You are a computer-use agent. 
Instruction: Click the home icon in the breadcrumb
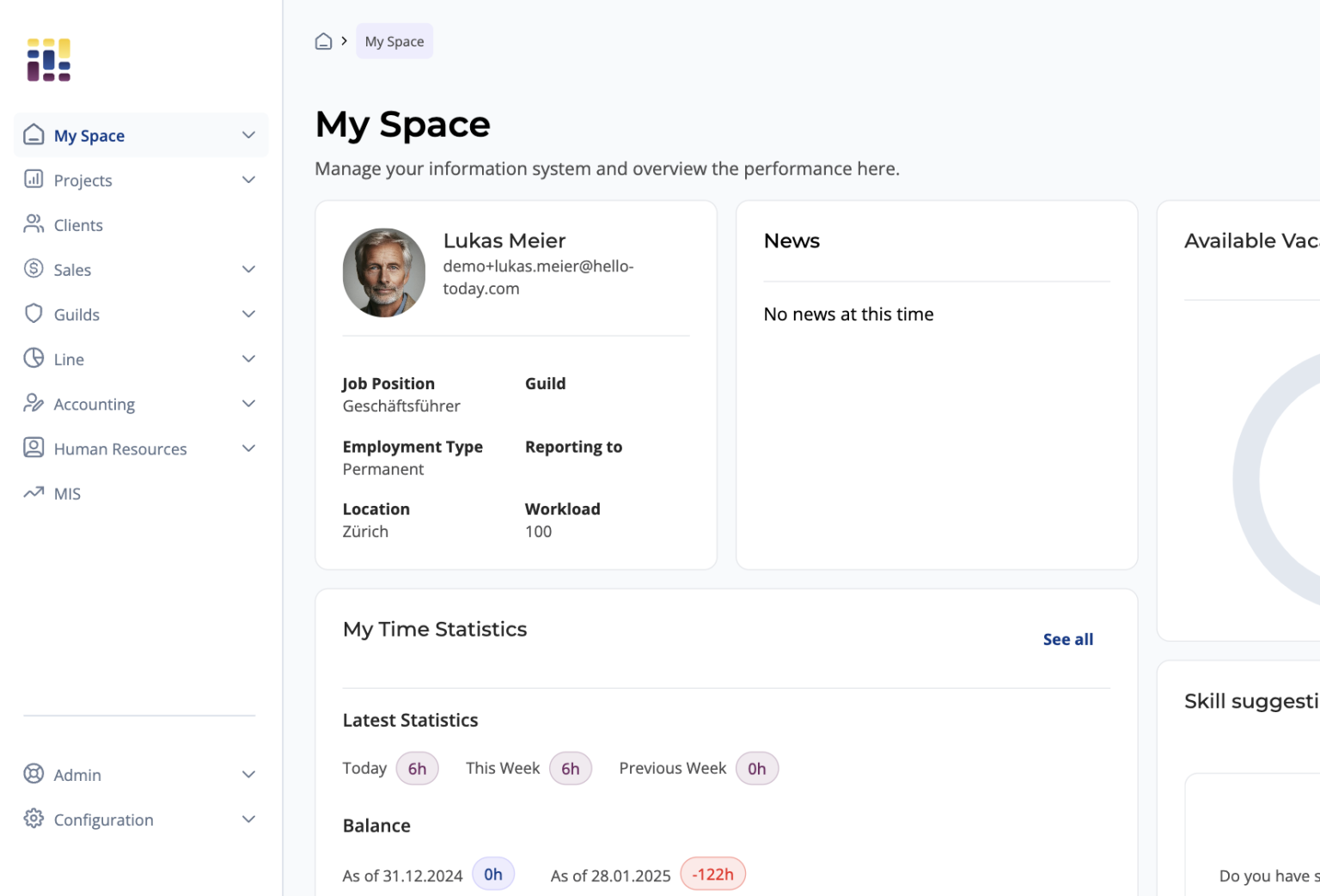click(323, 41)
